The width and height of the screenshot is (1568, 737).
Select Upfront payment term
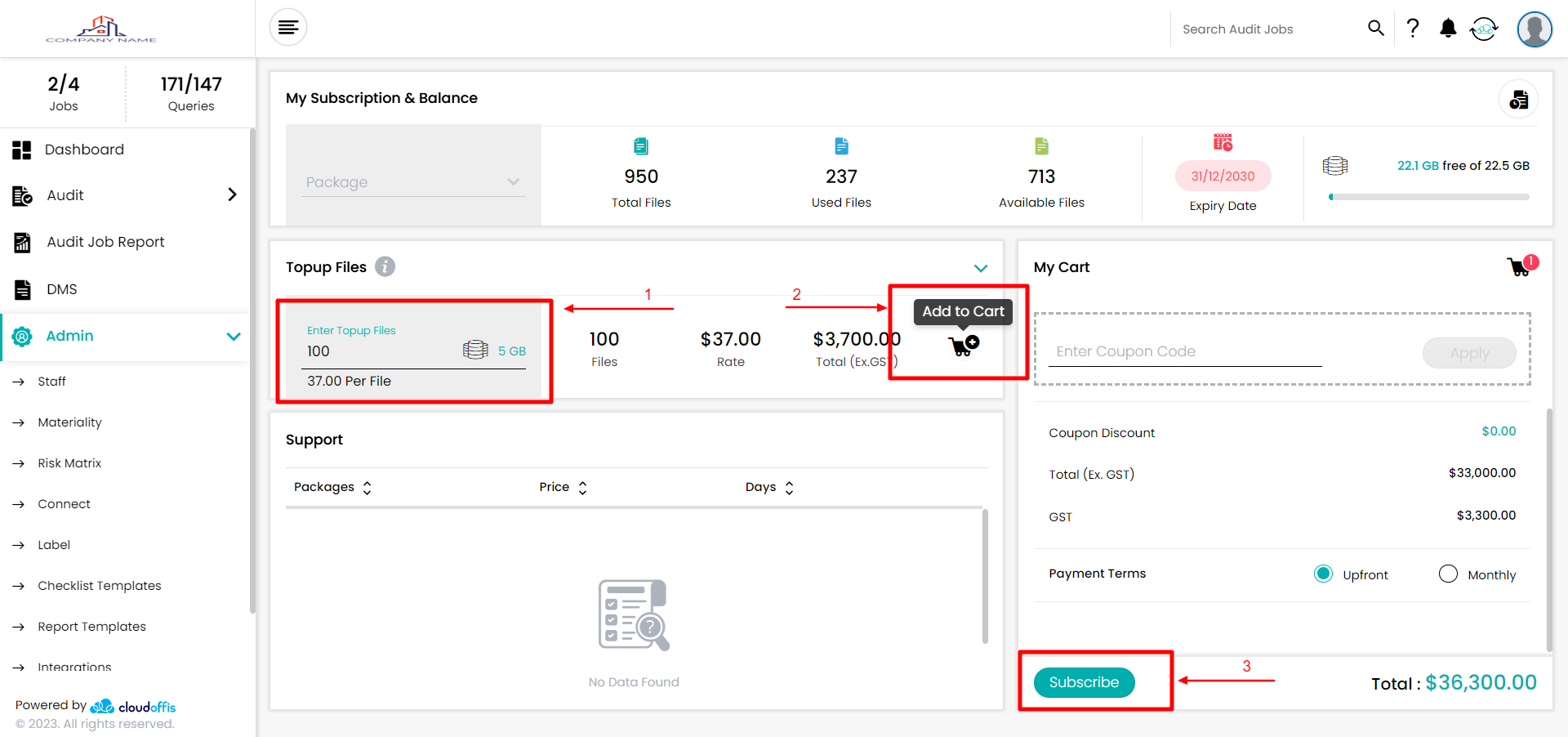[1323, 574]
